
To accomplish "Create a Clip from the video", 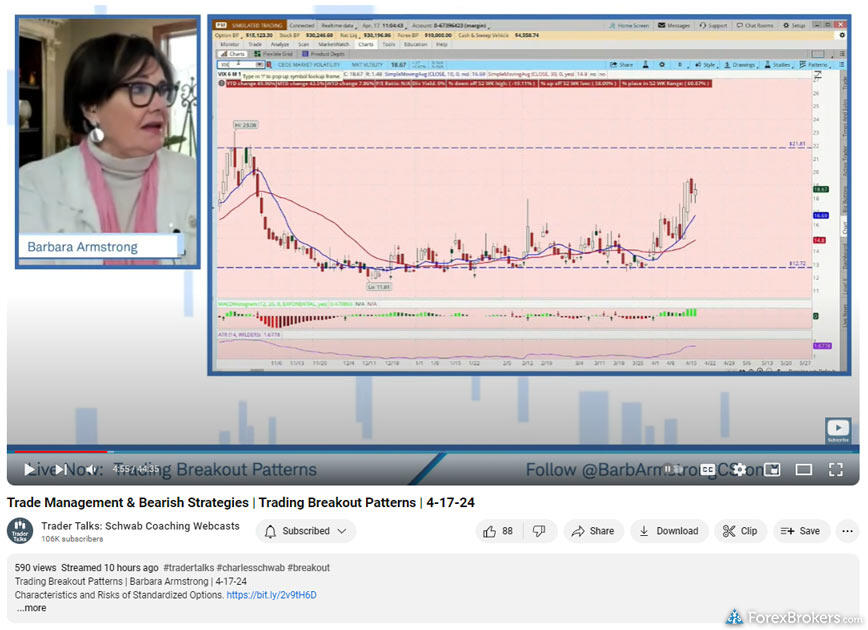I will pyautogui.click(x=740, y=531).
